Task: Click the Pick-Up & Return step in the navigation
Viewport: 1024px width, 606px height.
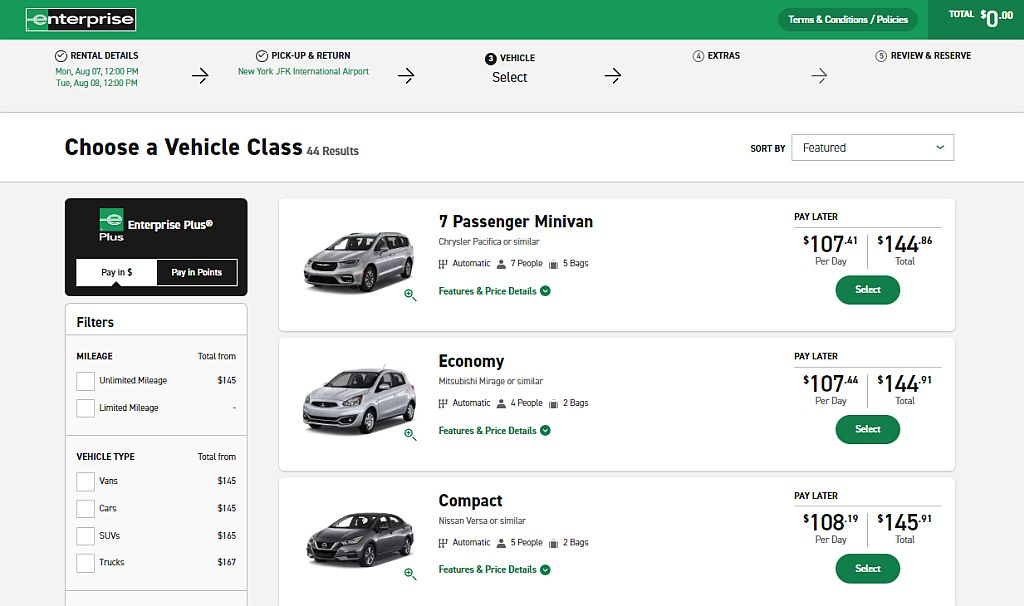Action: pyautogui.click(x=304, y=63)
